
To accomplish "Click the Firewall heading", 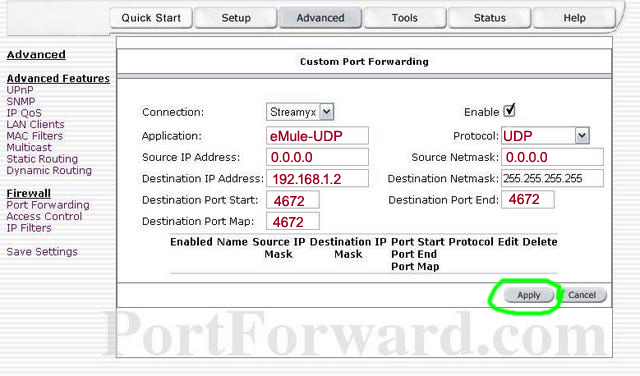I will [x=29, y=194].
